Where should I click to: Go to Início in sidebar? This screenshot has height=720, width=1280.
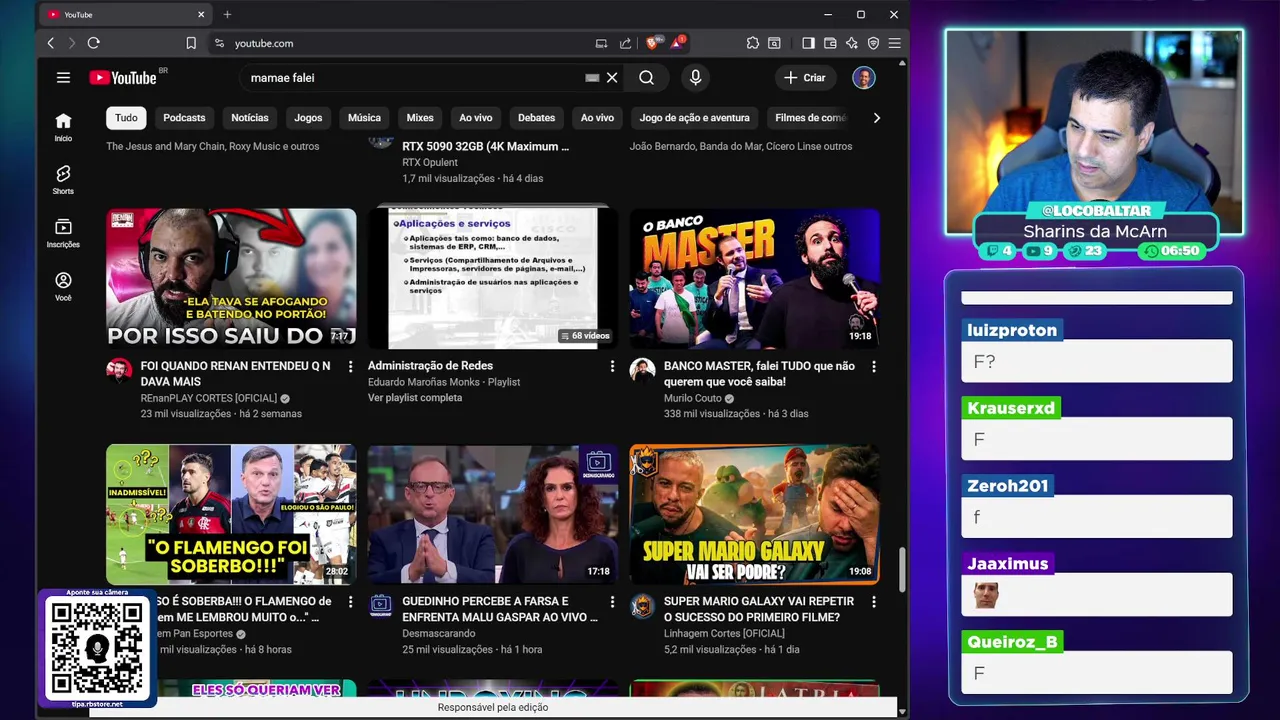63,127
